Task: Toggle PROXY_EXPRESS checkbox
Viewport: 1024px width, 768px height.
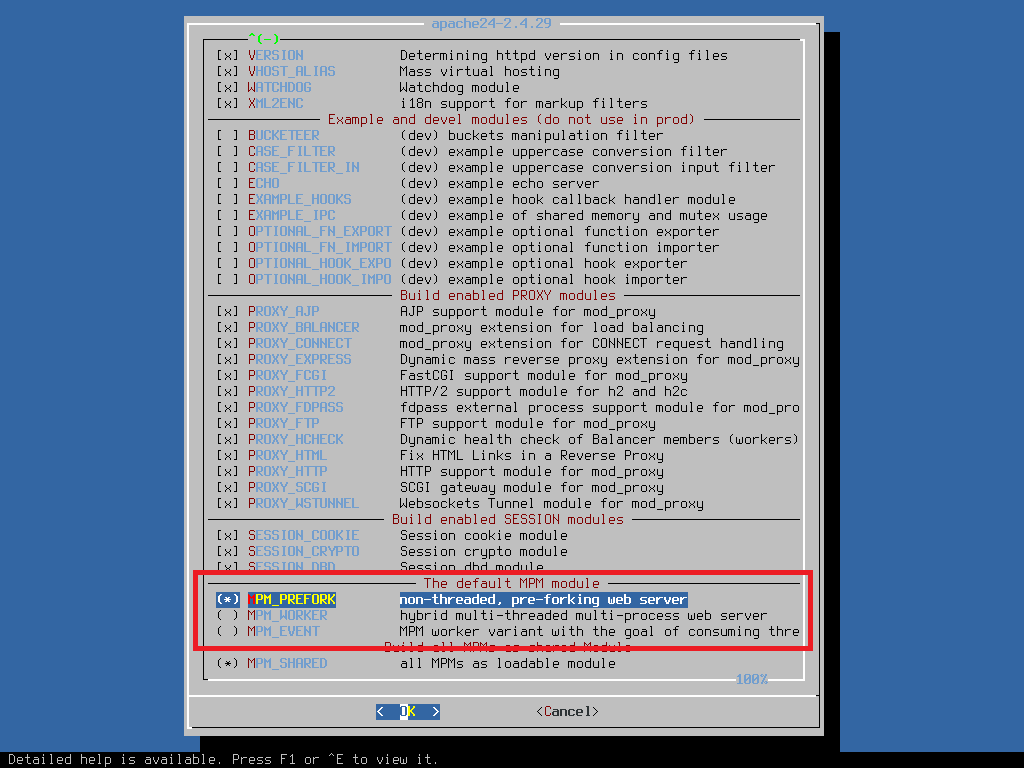Action: 228,359
